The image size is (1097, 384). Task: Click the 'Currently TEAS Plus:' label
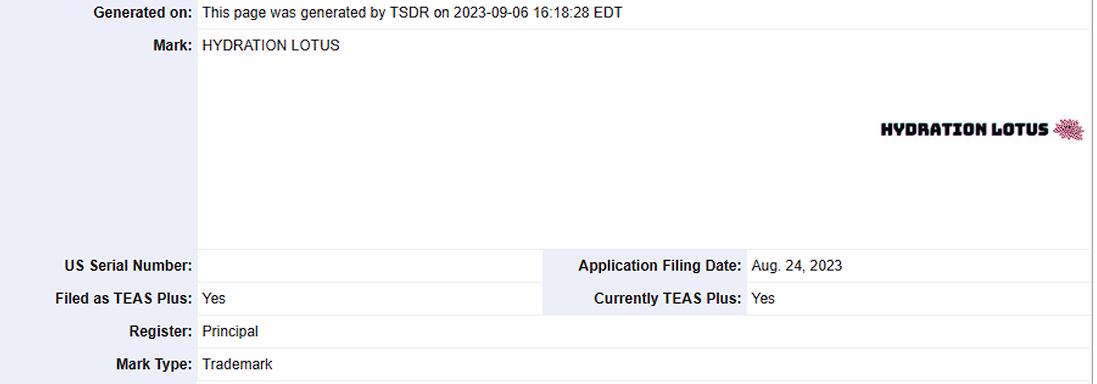tap(667, 299)
